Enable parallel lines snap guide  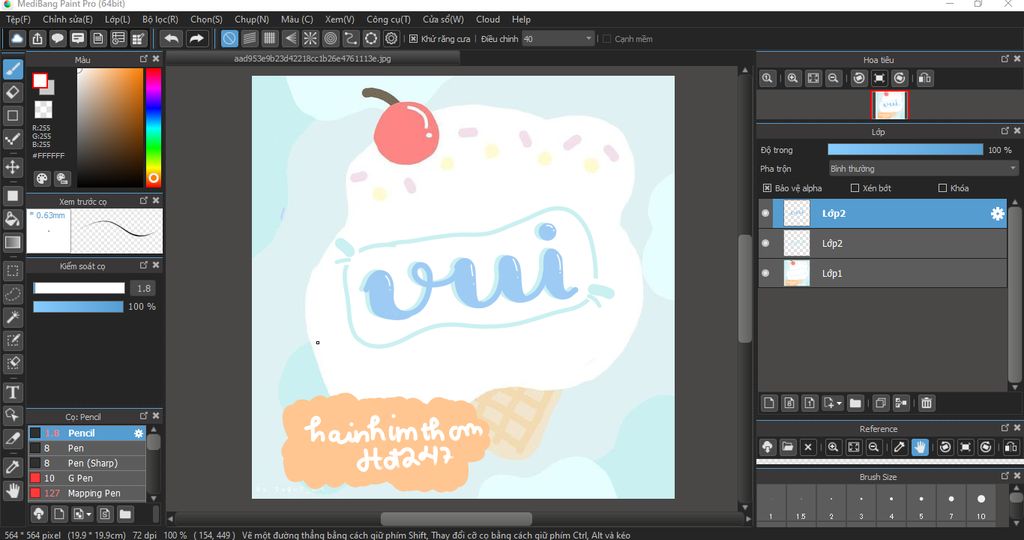coord(249,39)
